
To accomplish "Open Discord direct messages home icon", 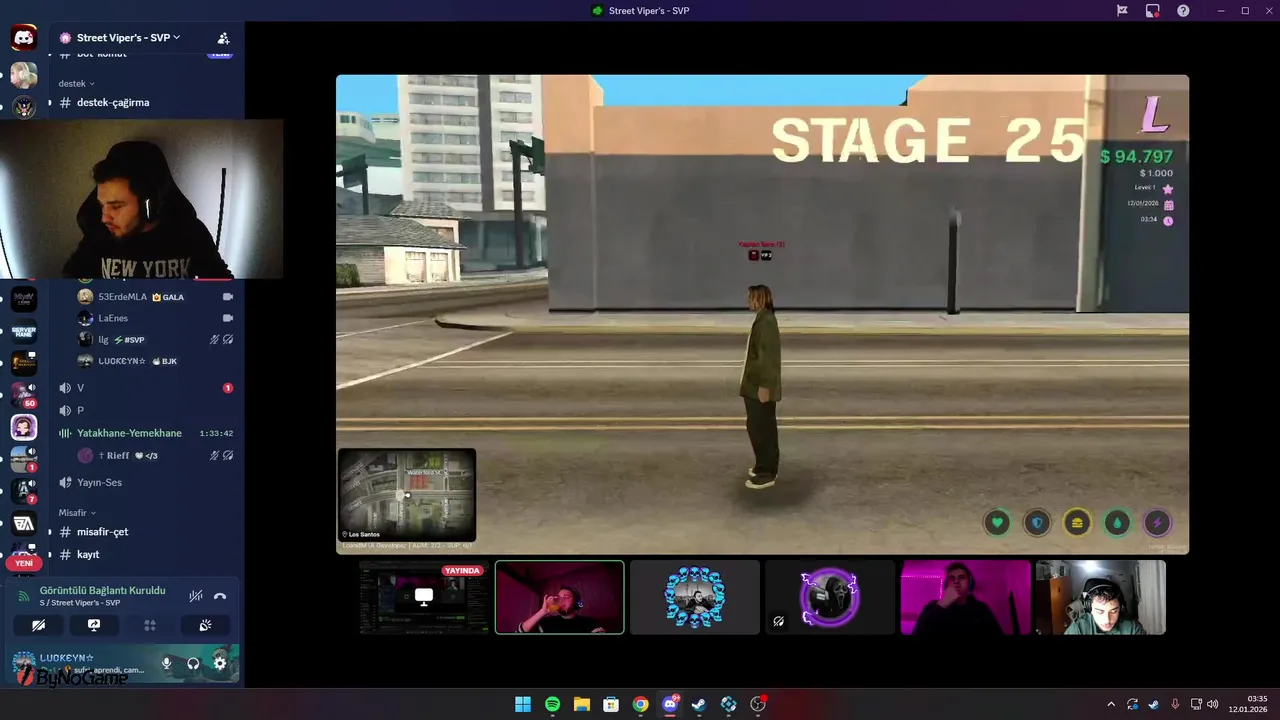I will click(x=24, y=38).
